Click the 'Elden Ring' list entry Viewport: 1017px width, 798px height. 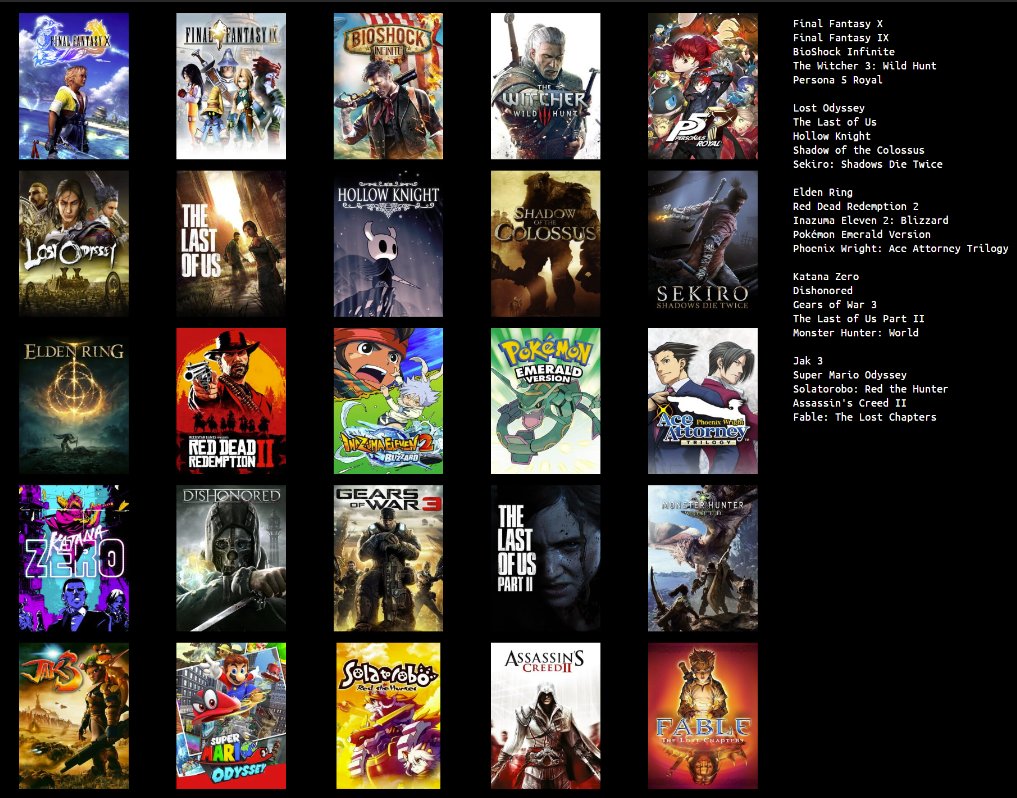pyautogui.click(x=822, y=192)
